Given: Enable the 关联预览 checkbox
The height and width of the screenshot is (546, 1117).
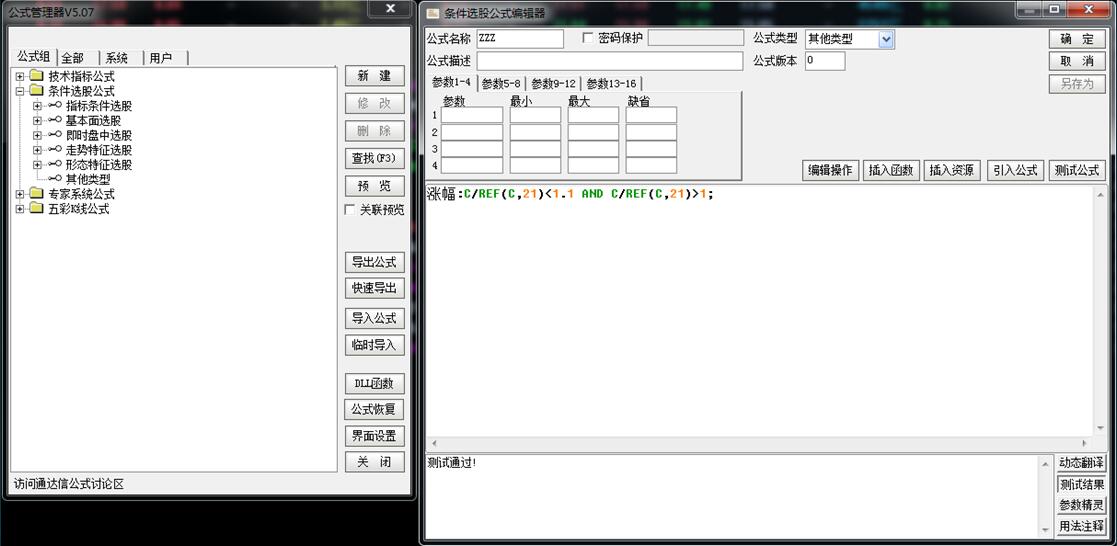Looking at the screenshot, I should (x=350, y=210).
